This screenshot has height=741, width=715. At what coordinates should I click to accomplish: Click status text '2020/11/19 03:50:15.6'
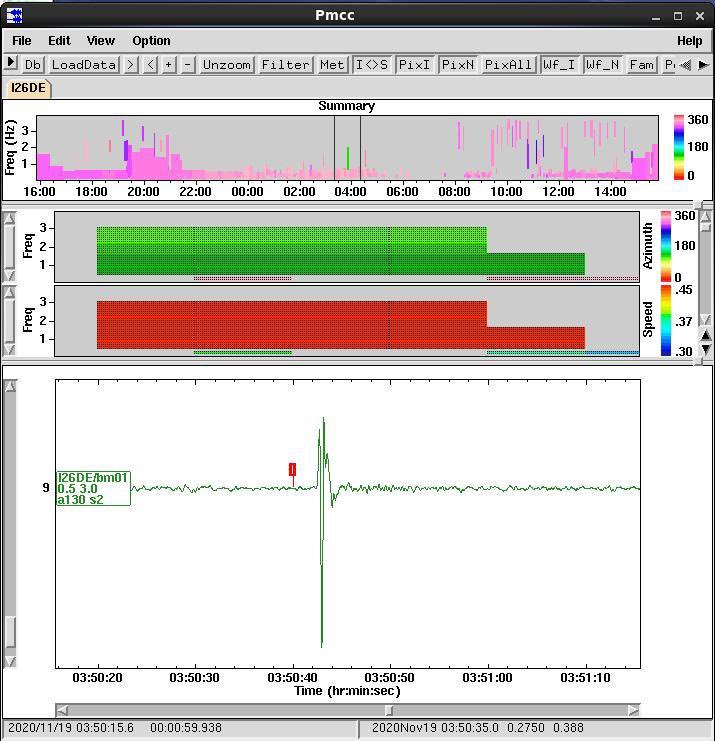[71, 728]
